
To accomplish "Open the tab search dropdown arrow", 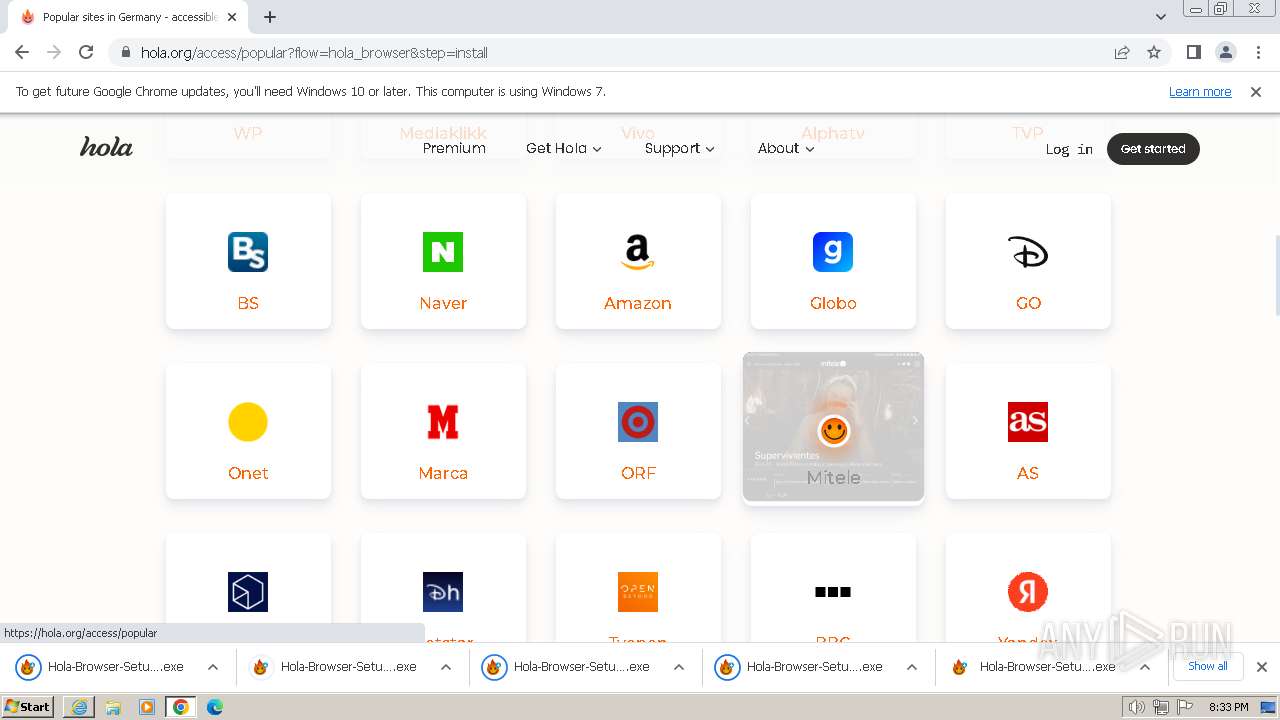I will click(1161, 17).
